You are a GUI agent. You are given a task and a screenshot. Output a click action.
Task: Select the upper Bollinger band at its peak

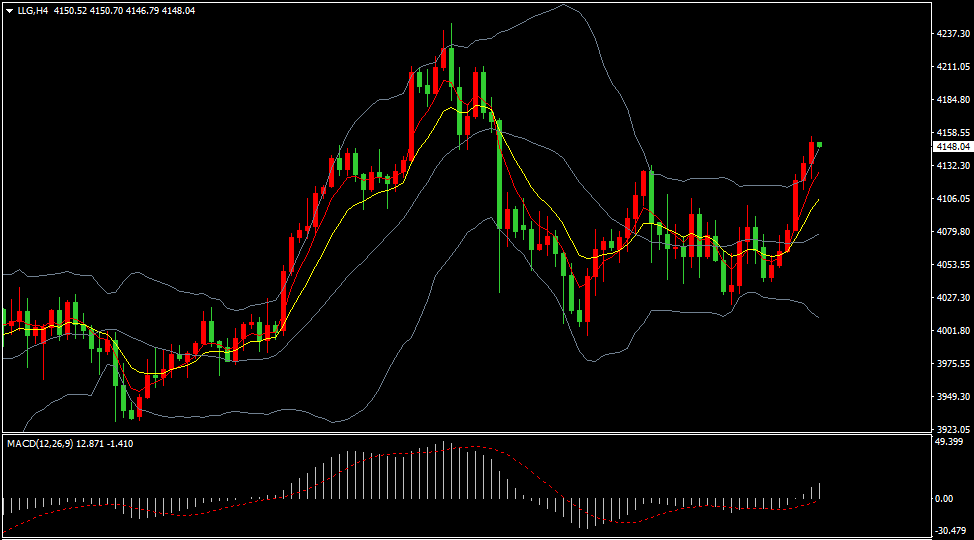tap(562, 5)
